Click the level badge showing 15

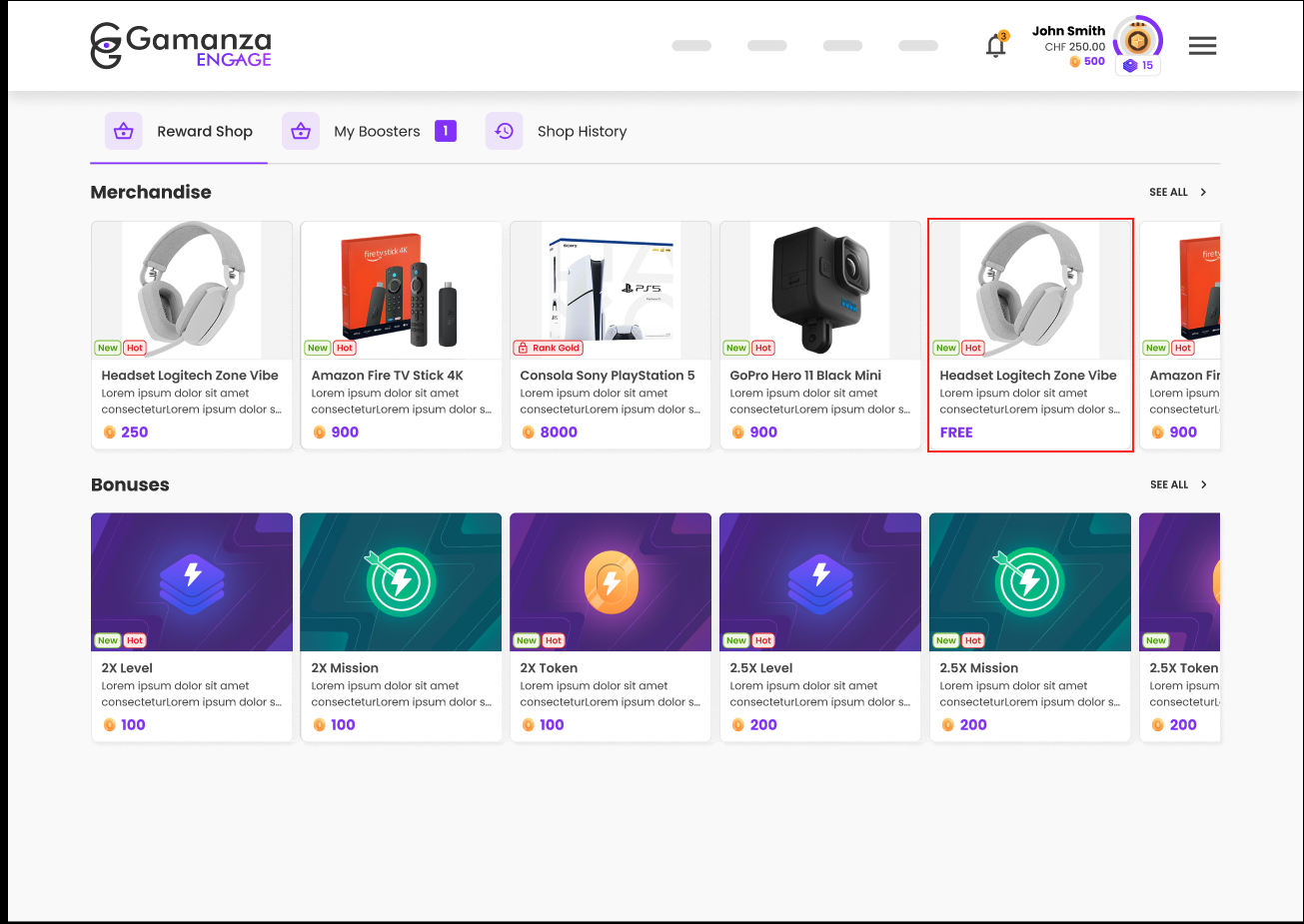tap(1138, 66)
